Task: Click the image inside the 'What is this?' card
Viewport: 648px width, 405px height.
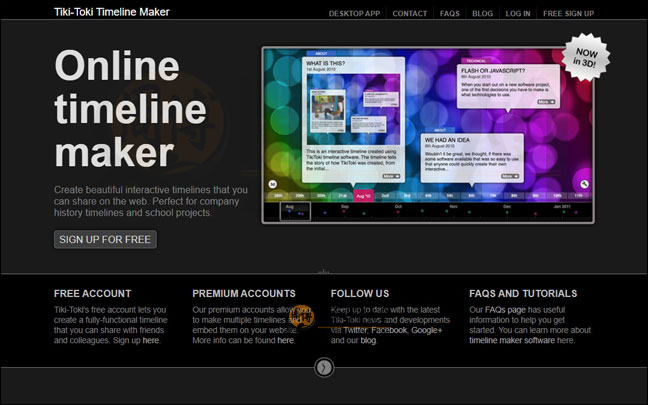Action: (353, 110)
